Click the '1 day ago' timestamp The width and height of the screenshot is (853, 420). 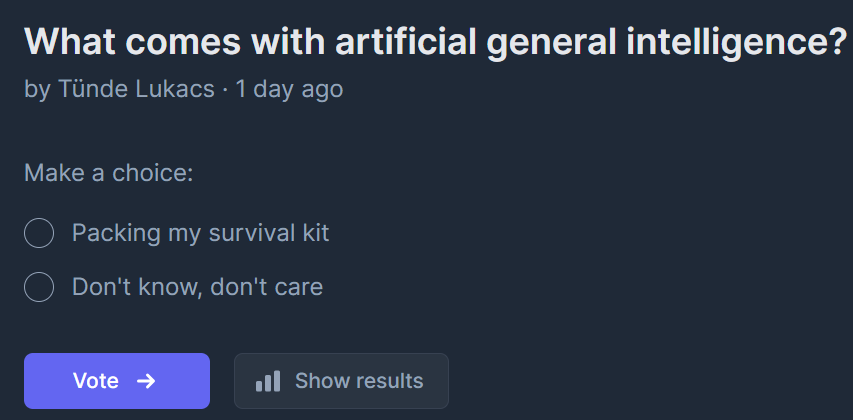click(x=289, y=89)
